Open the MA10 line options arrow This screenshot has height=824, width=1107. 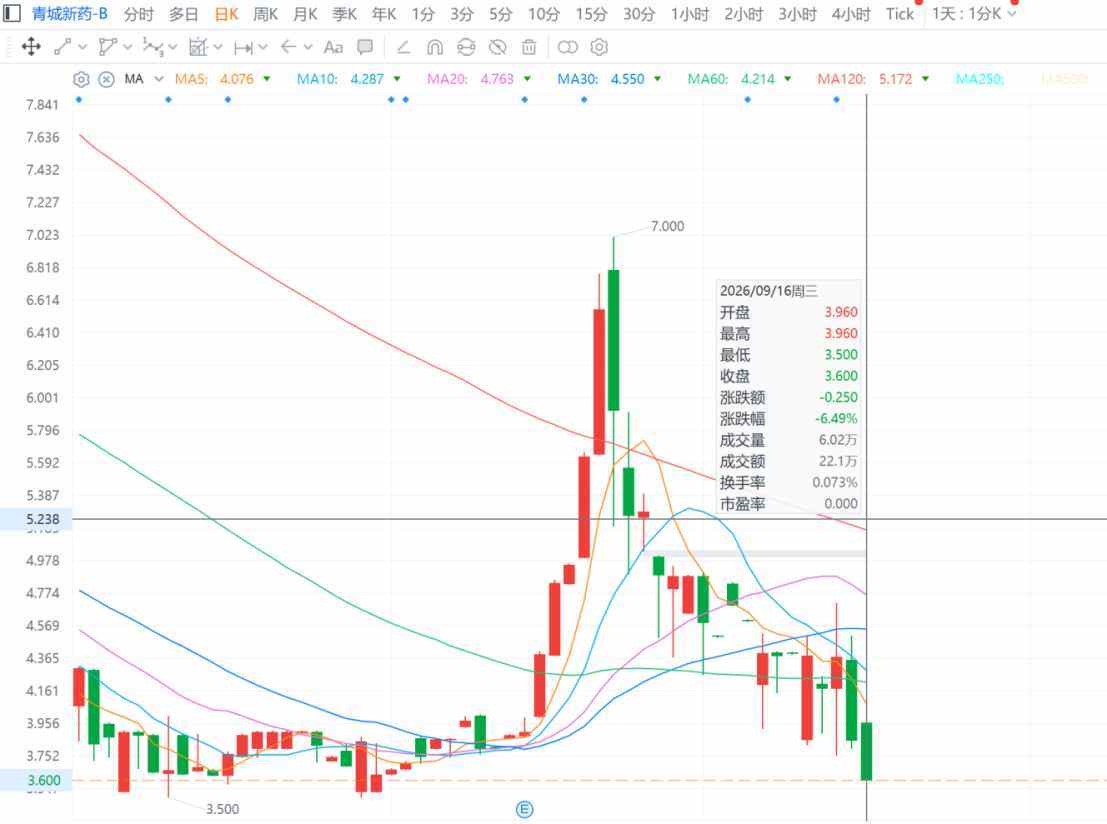coord(397,79)
